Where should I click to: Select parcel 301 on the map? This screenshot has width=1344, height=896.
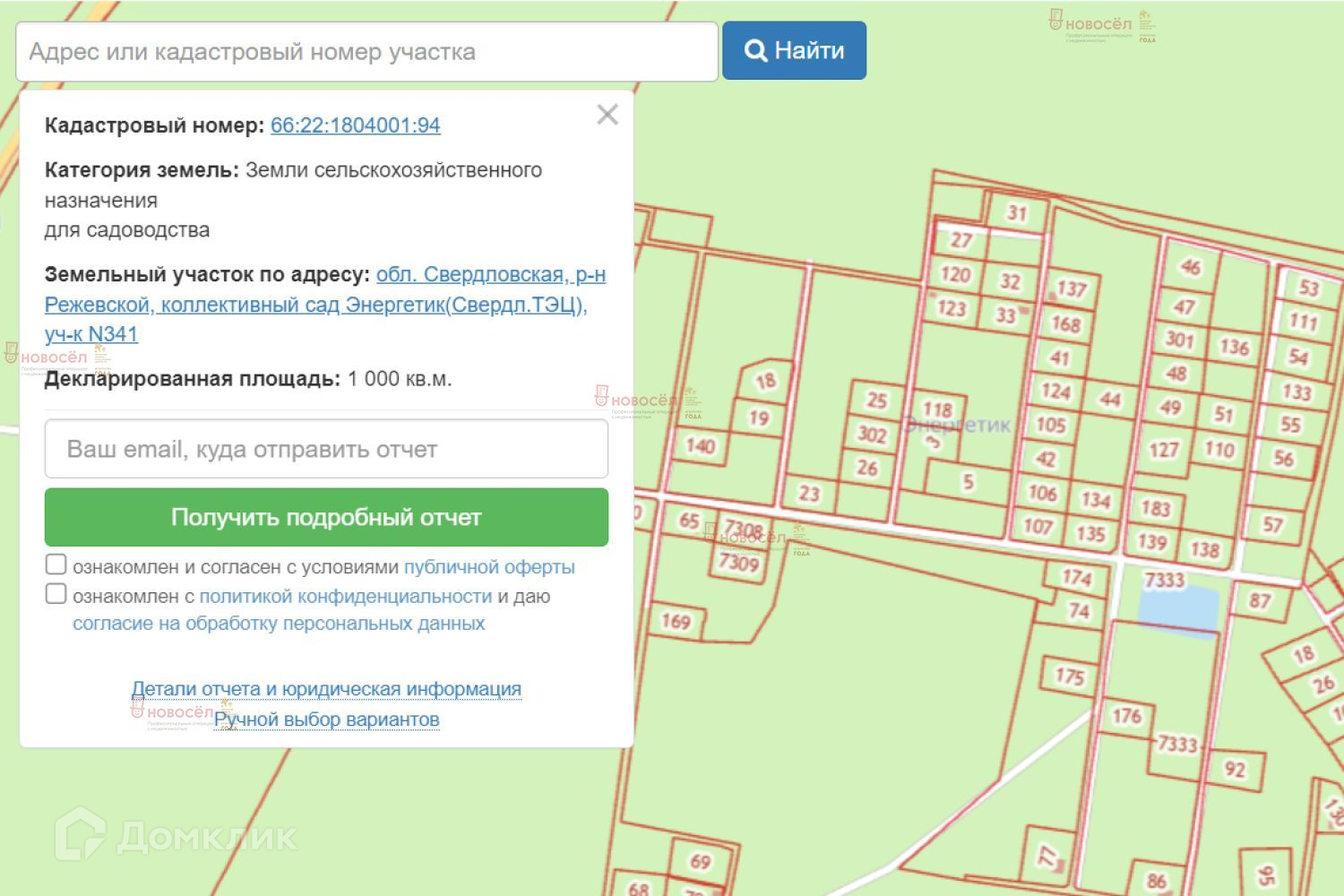[x=1179, y=340]
